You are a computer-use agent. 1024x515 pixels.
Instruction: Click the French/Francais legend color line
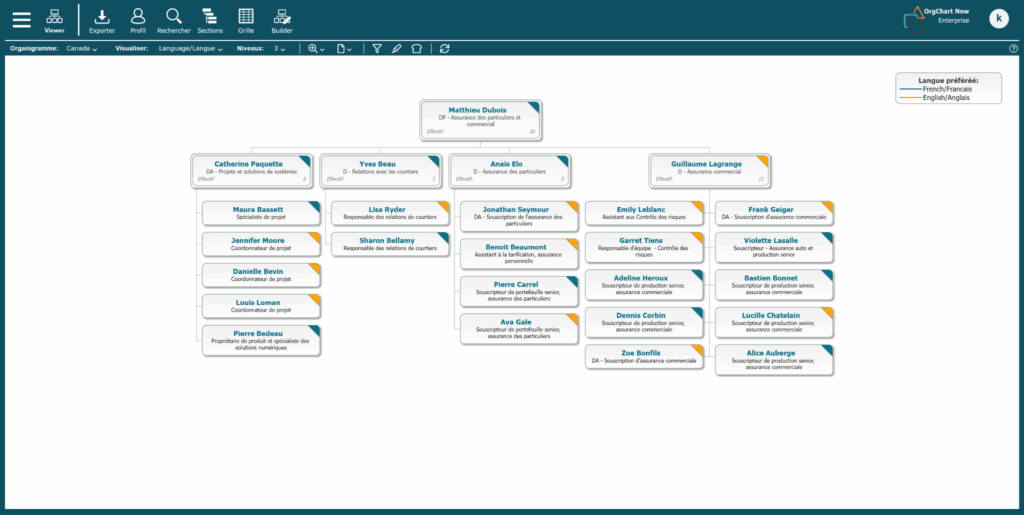pyautogui.click(x=910, y=89)
